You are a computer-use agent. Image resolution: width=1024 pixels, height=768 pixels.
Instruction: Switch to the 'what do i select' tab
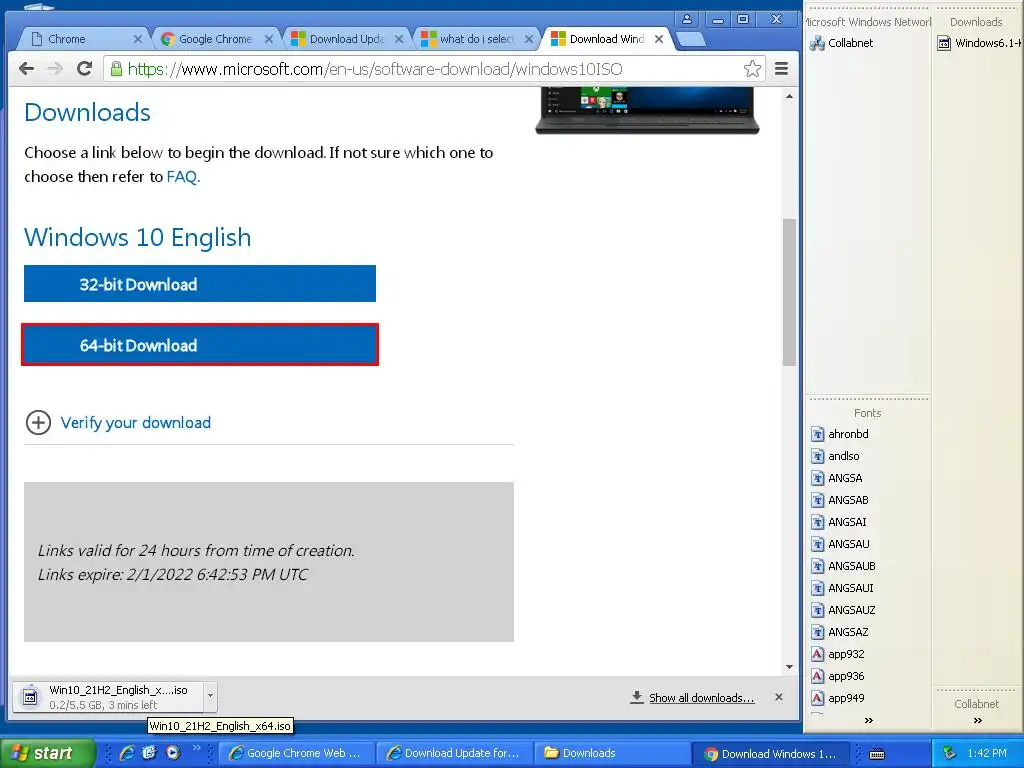[x=477, y=39]
